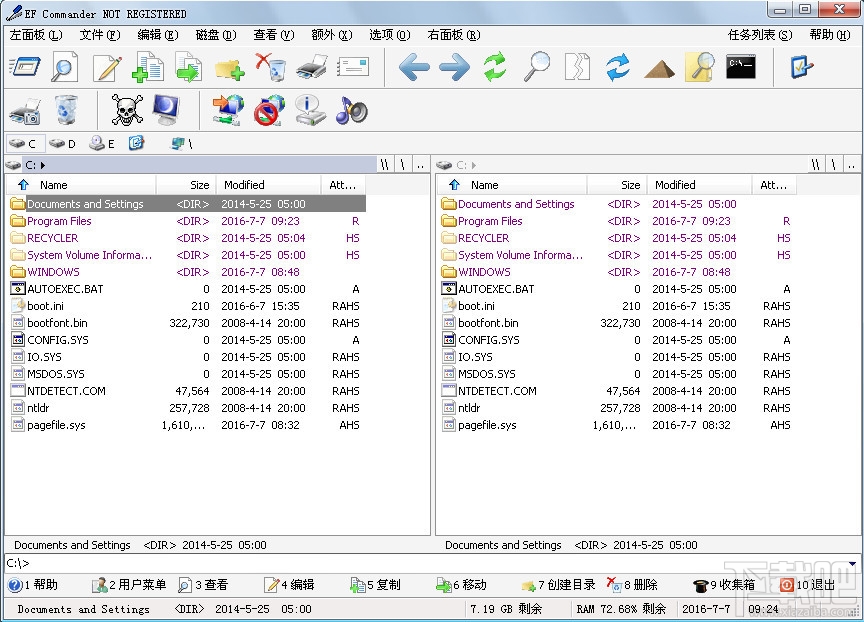Click the printer icon in the top toolbar
This screenshot has width=864, height=622.
(312, 68)
